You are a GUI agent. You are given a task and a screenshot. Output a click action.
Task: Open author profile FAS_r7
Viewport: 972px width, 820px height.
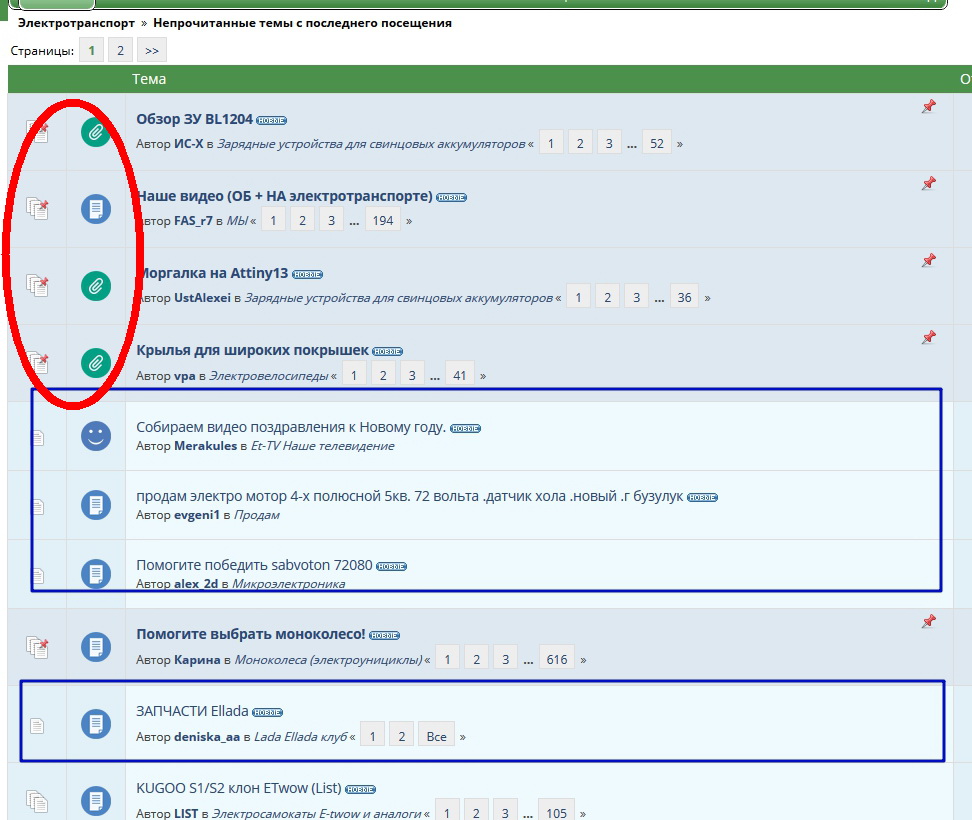click(193, 221)
